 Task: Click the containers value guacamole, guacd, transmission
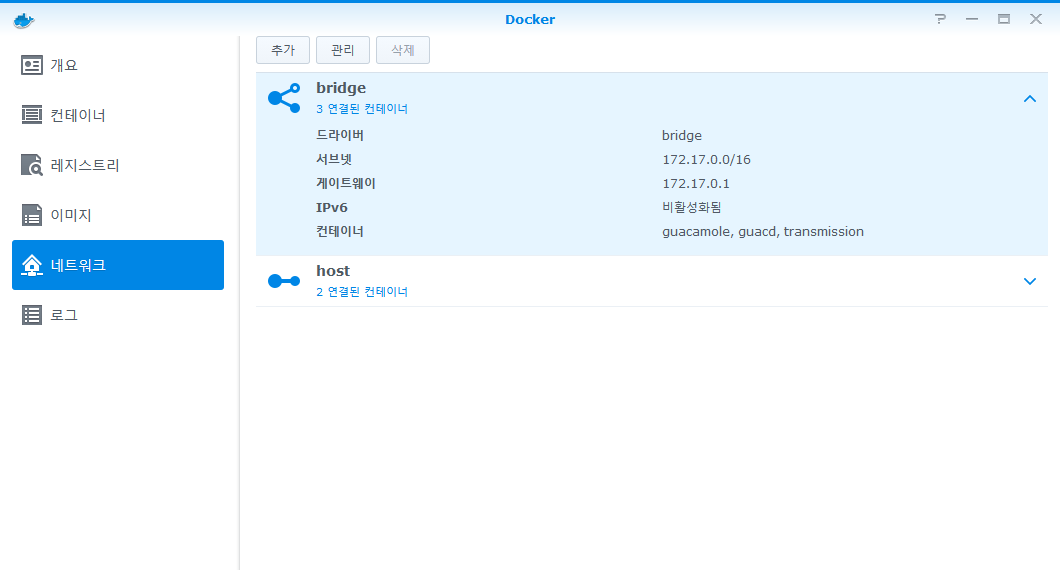click(x=763, y=232)
